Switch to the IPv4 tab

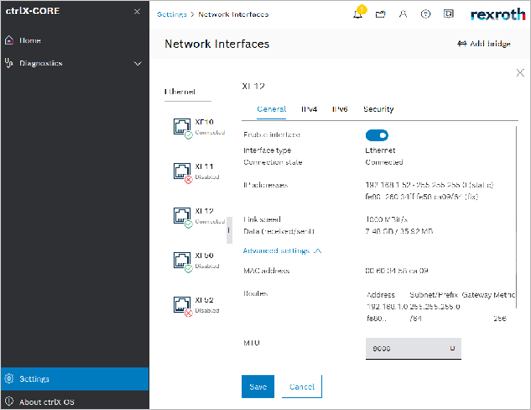coord(309,109)
